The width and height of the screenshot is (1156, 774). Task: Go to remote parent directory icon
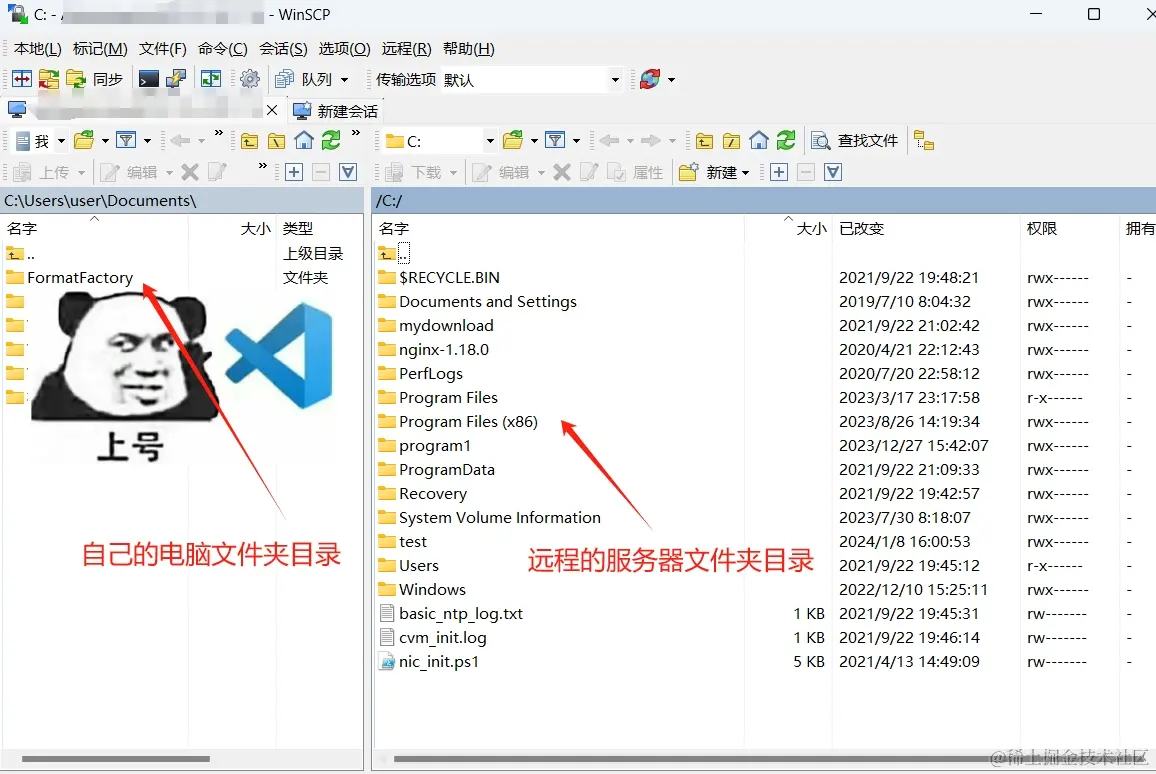coord(704,140)
